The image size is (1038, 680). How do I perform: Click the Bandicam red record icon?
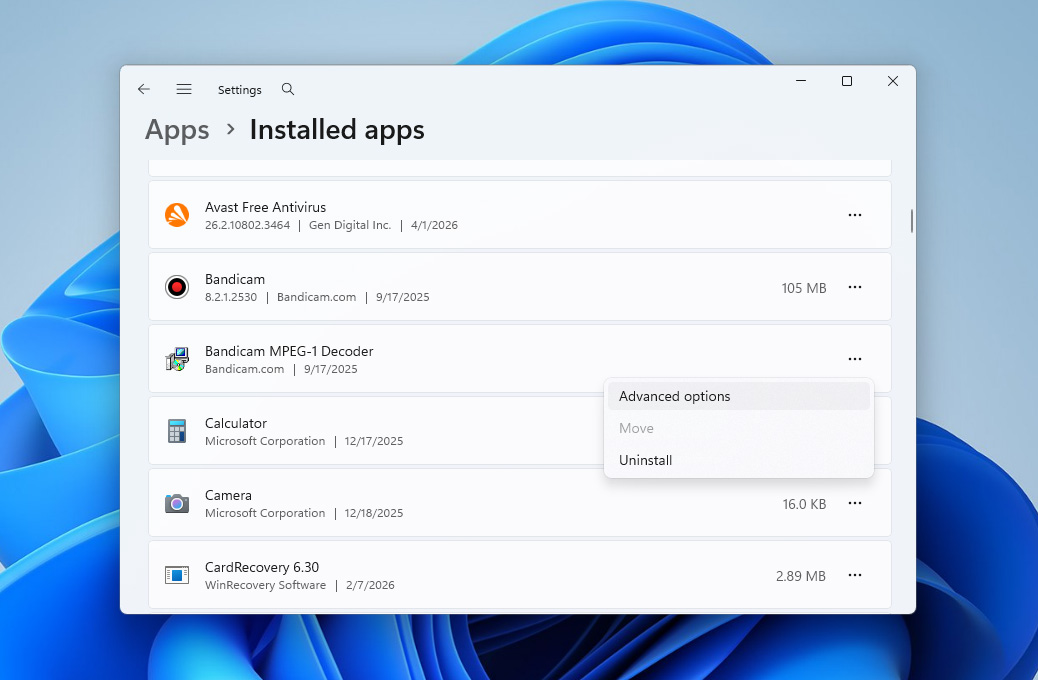(x=177, y=287)
